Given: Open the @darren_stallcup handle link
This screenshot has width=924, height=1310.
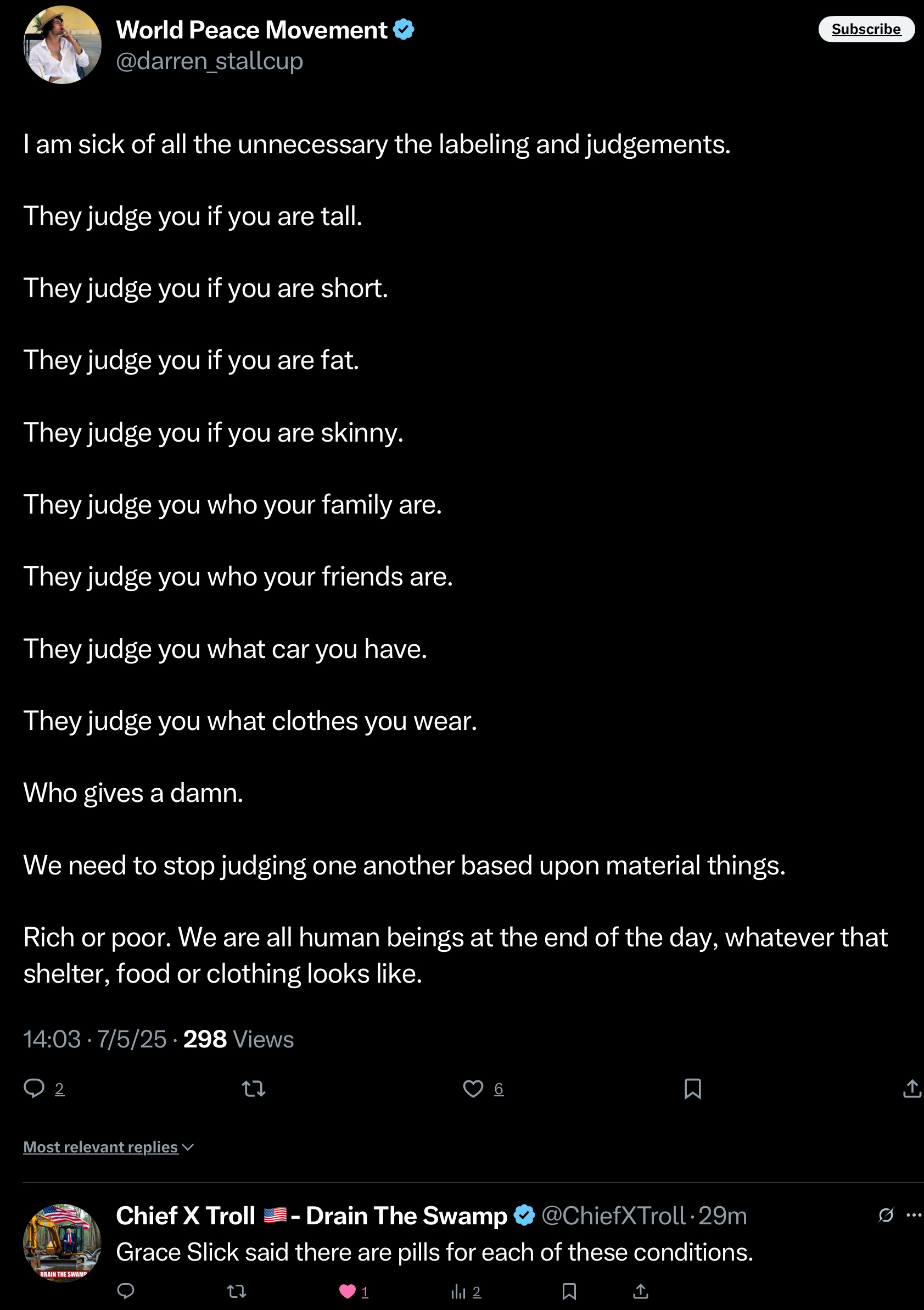Looking at the screenshot, I should pos(209,61).
